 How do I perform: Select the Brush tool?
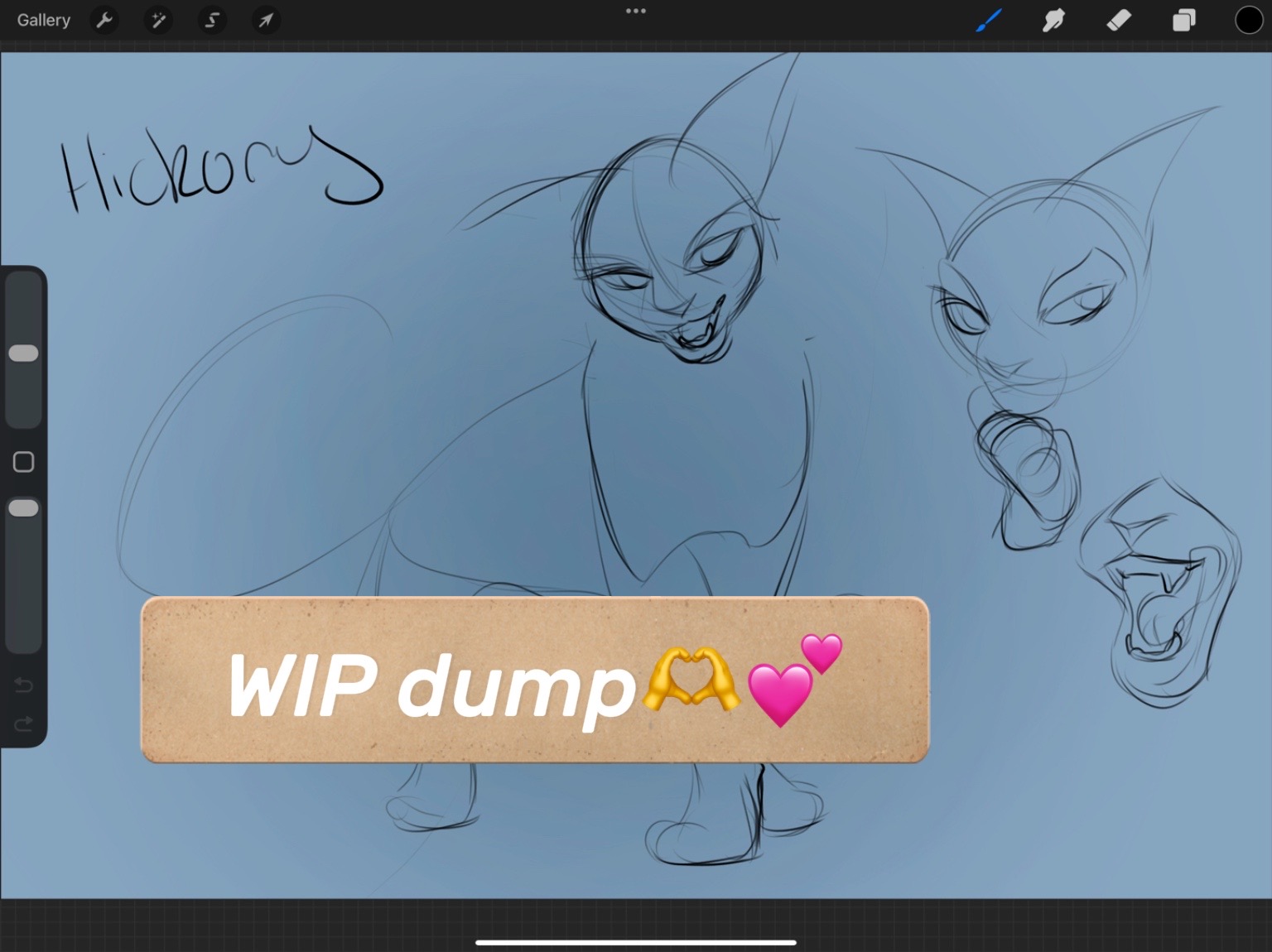(989, 20)
